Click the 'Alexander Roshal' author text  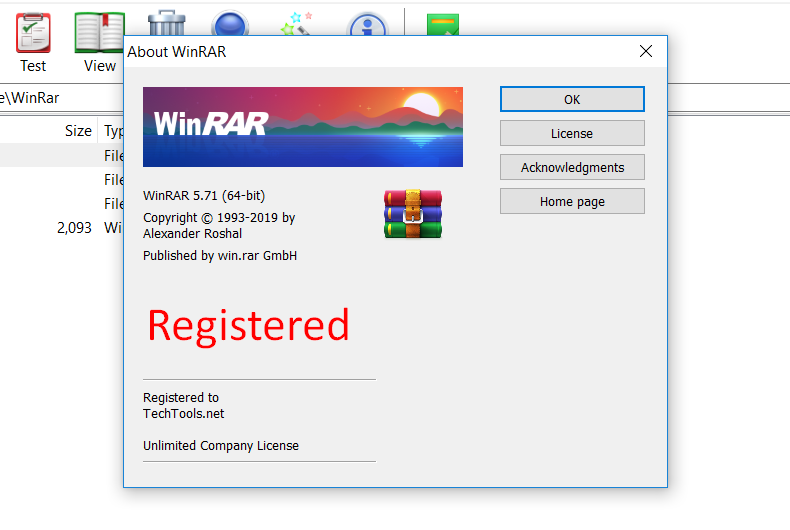pyautogui.click(x=192, y=234)
